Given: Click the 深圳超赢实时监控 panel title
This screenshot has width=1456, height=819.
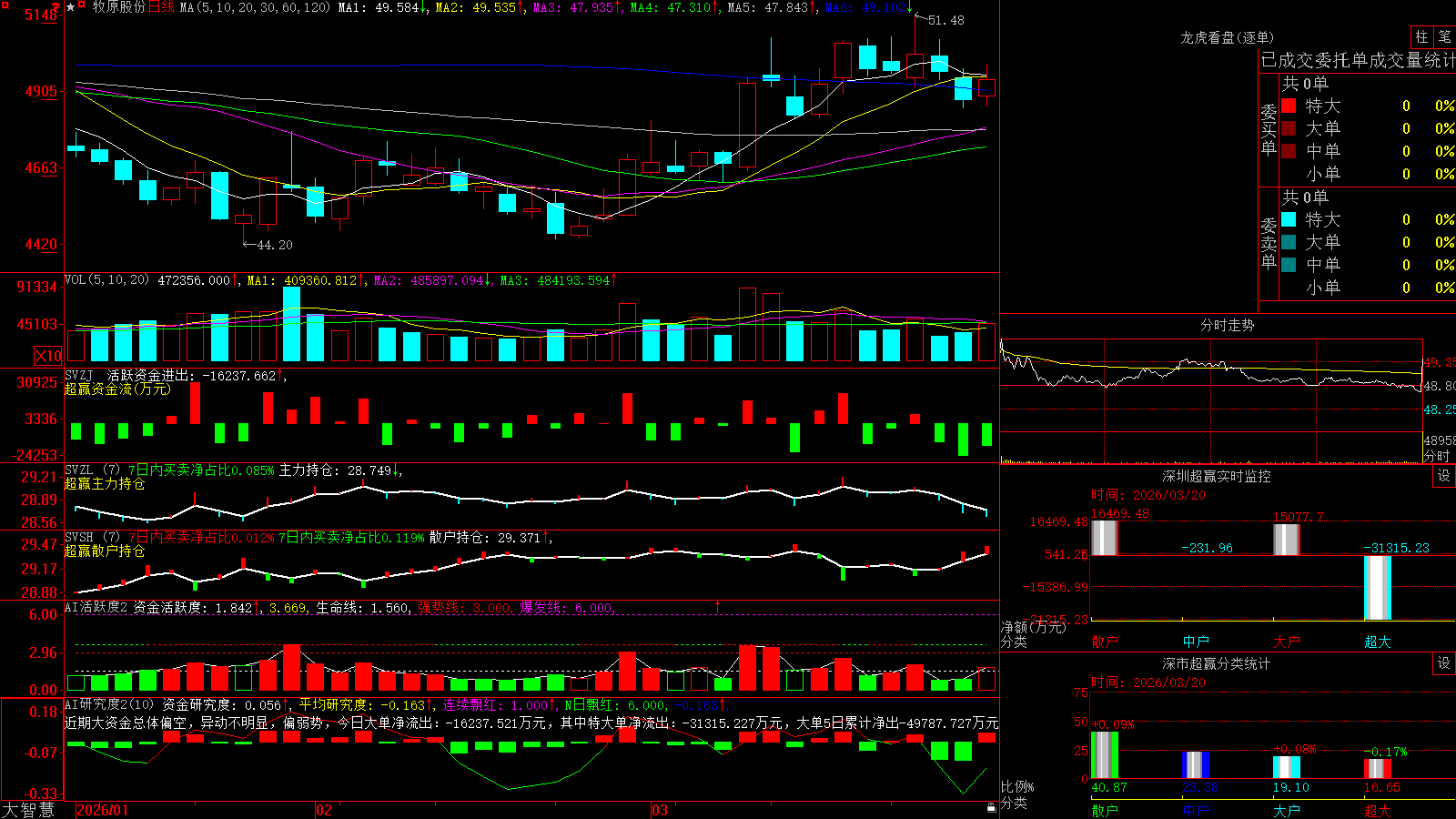Looking at the screenshot, I should (x=1217, y=476).
